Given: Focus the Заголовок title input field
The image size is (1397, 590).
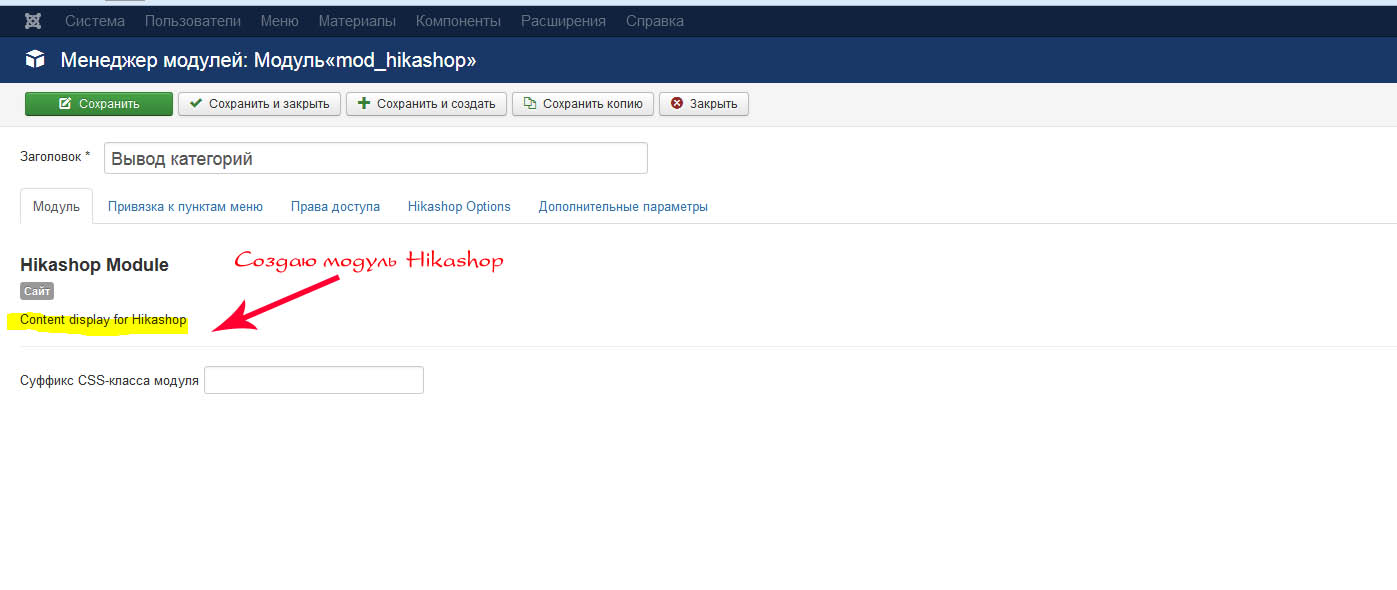Looking at the screenshot, I should point(376,158).
